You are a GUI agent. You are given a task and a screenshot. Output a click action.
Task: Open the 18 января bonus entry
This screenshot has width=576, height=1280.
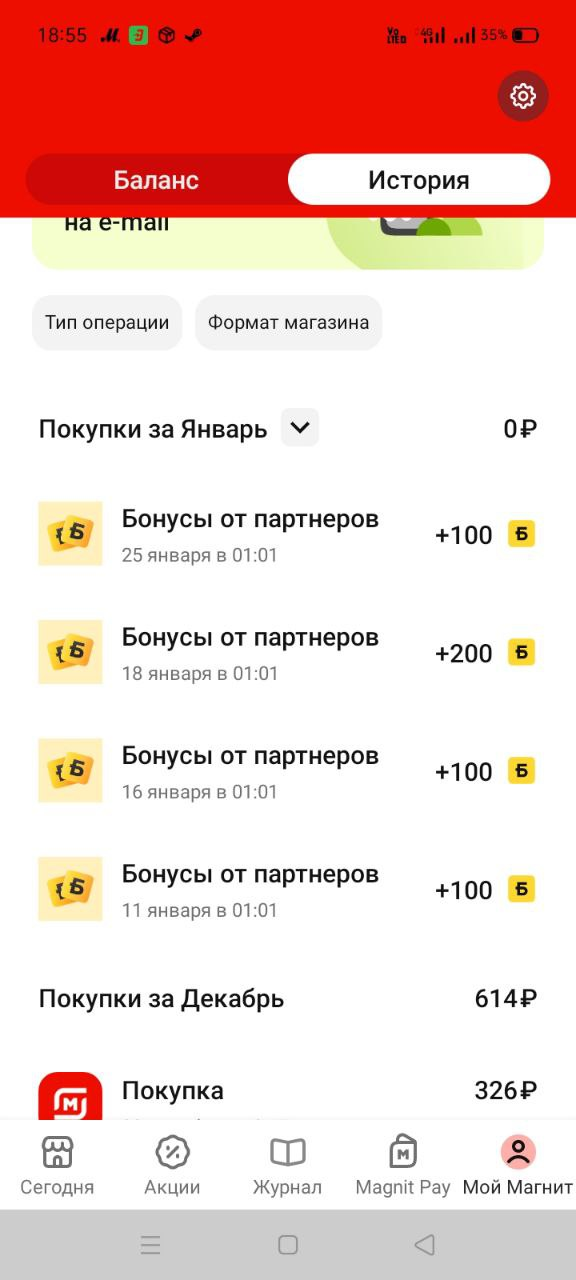click(288, 653)
